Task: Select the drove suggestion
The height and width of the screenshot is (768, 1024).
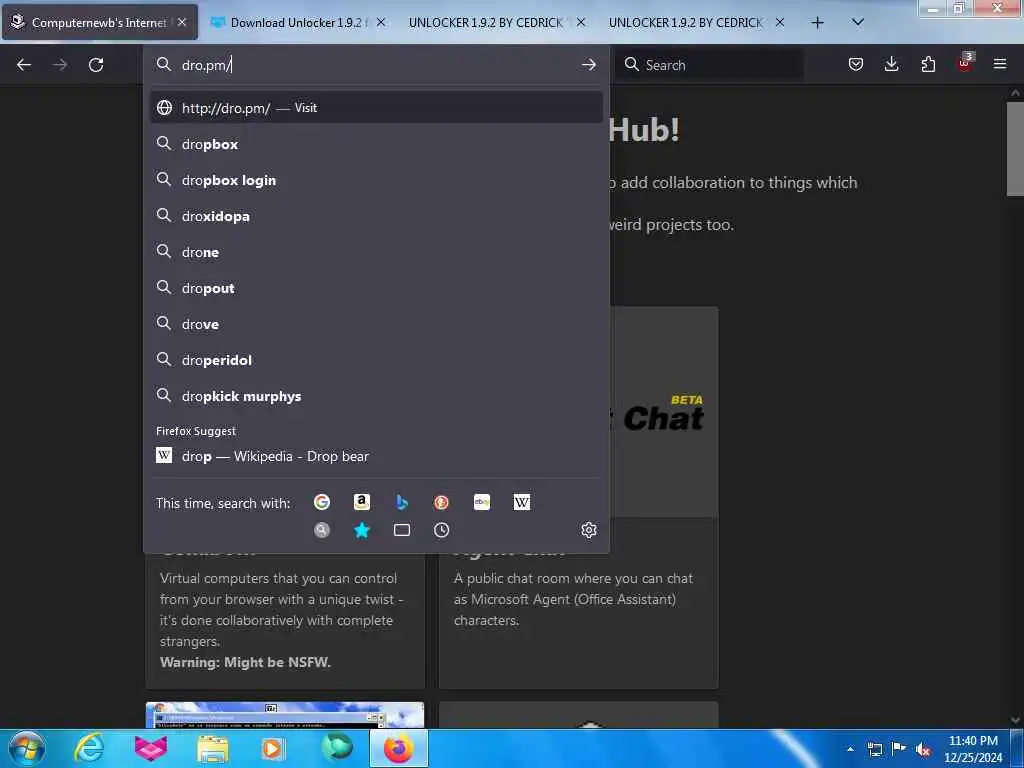Action: point(376,323)
